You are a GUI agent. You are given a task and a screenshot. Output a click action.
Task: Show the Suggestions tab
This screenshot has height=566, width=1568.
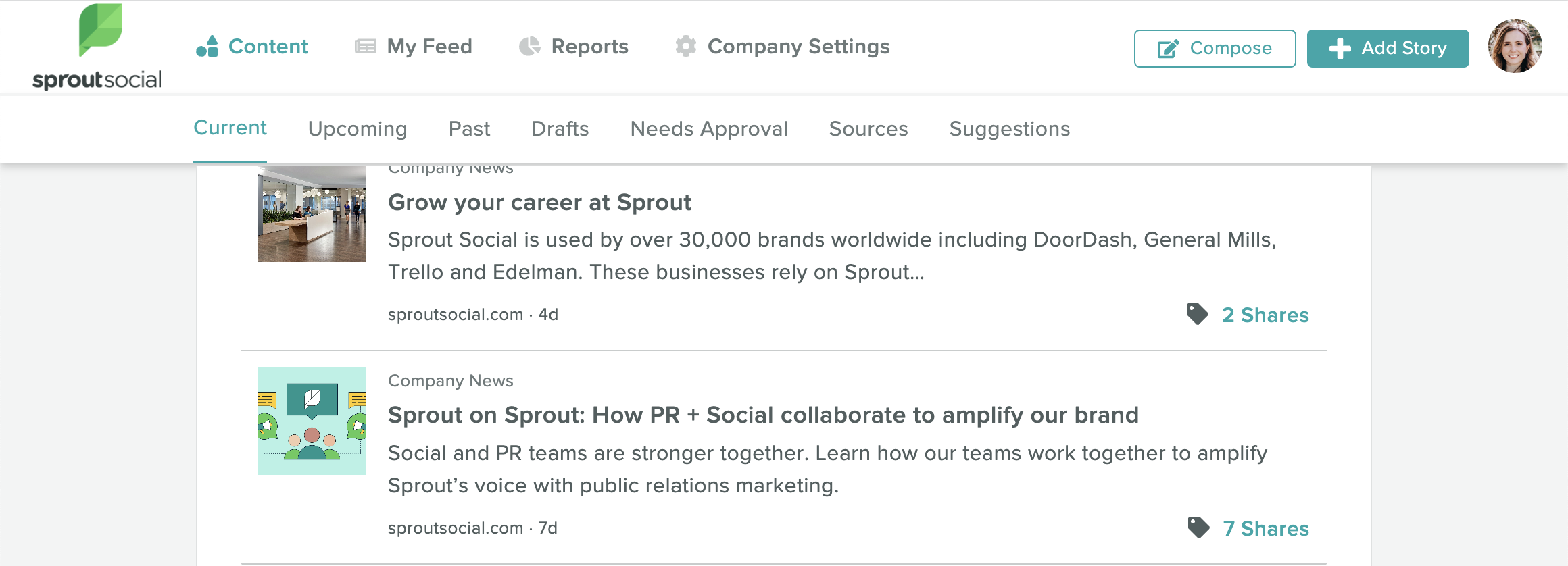(x=1009, y=129)
